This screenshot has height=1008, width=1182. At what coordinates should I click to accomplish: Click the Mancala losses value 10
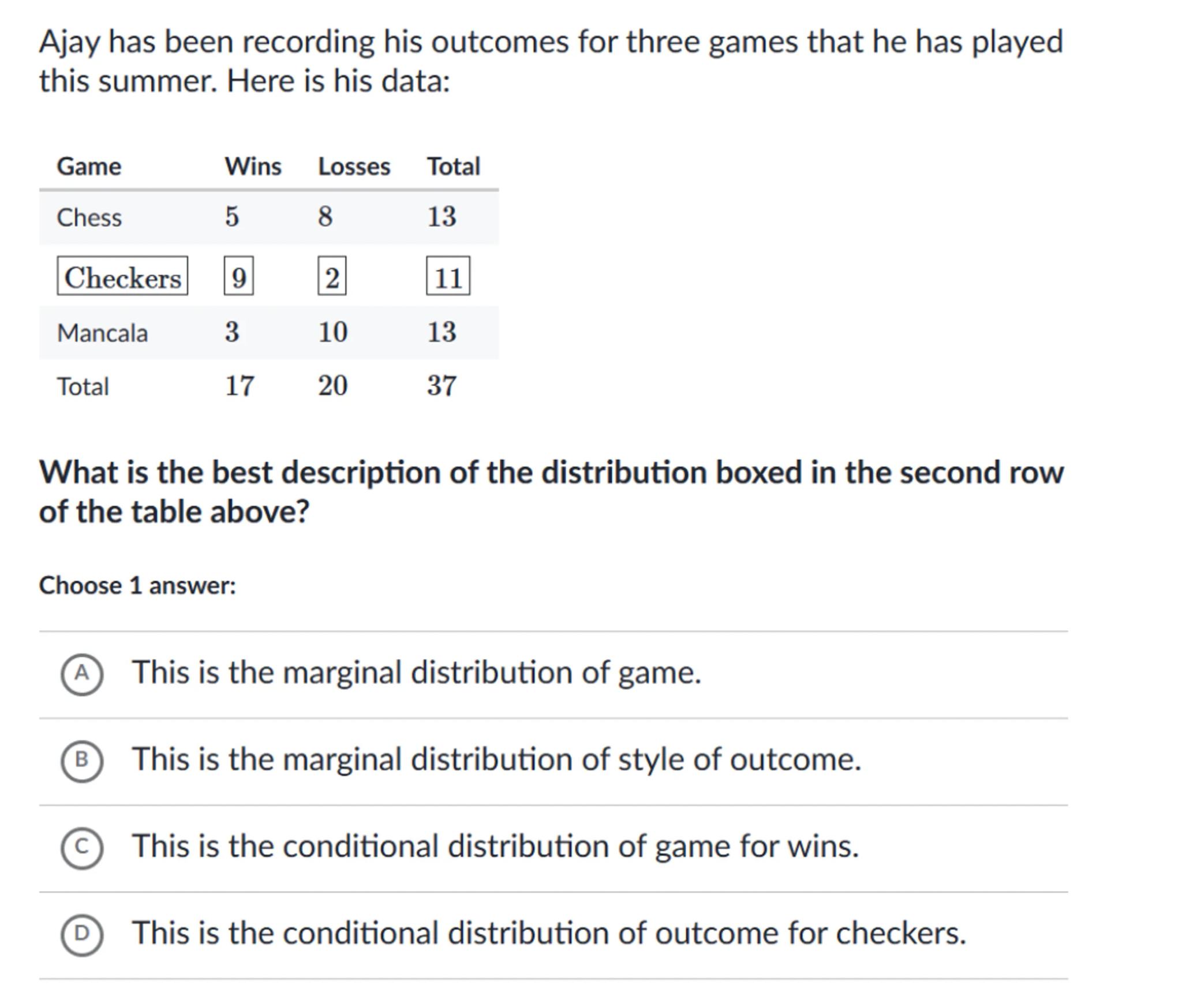332,332
